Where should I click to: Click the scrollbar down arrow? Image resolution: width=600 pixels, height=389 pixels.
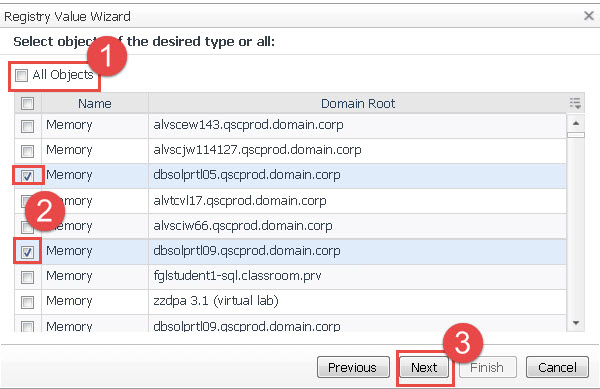pos(576,324)
